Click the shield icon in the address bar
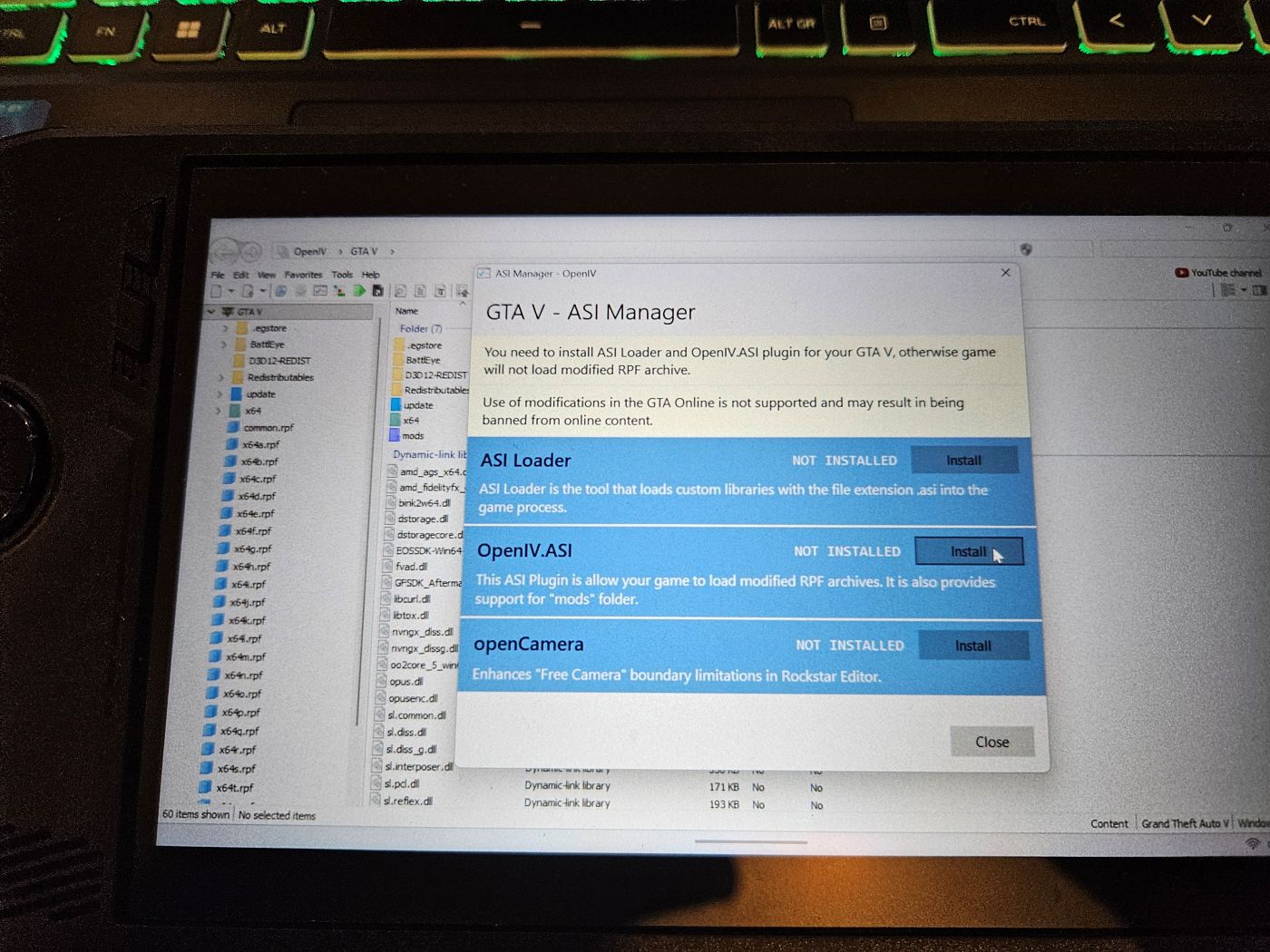 pyautogui.click(x=1026, y=249)
